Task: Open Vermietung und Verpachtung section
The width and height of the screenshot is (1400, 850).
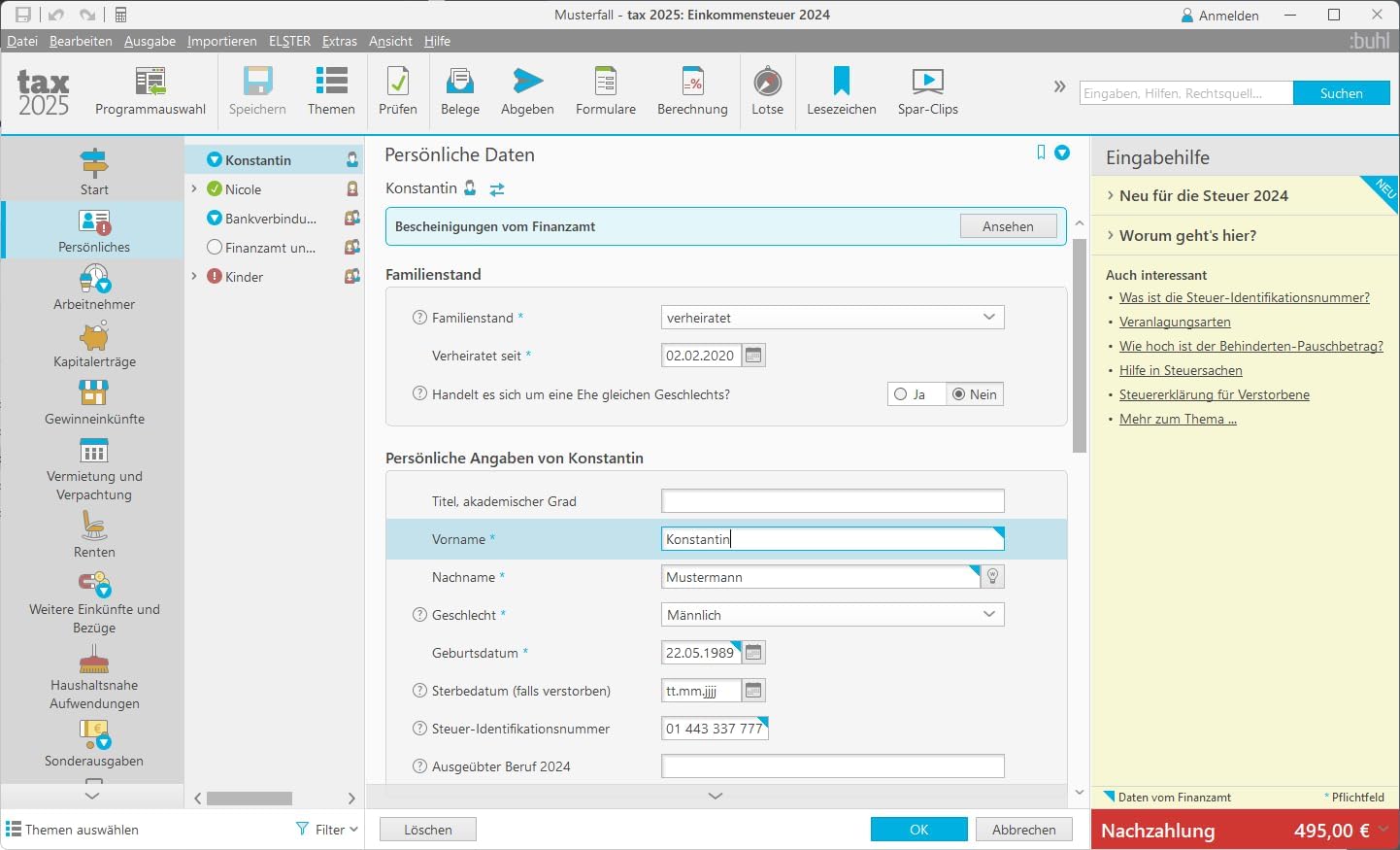Action: coord(94,469)
